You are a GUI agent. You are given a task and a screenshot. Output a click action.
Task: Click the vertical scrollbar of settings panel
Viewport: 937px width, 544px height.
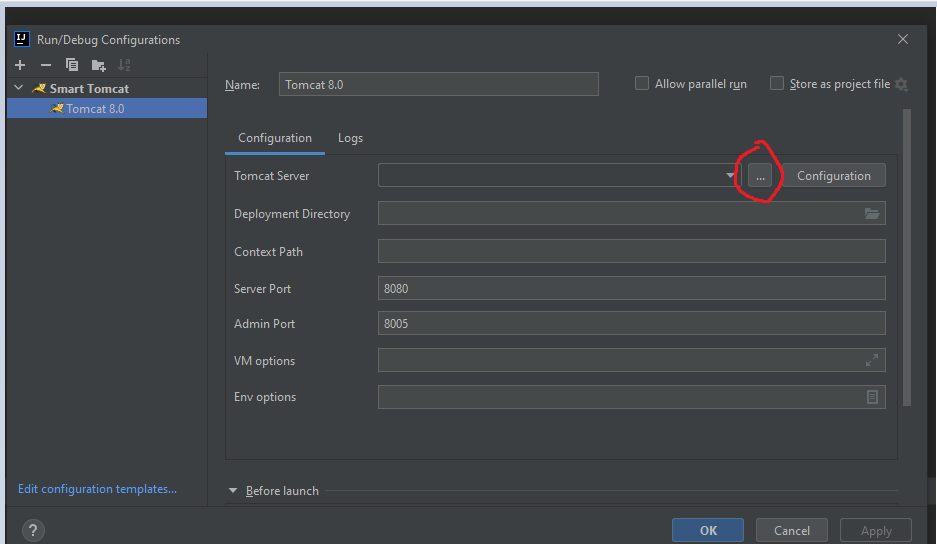pos(907,257)
